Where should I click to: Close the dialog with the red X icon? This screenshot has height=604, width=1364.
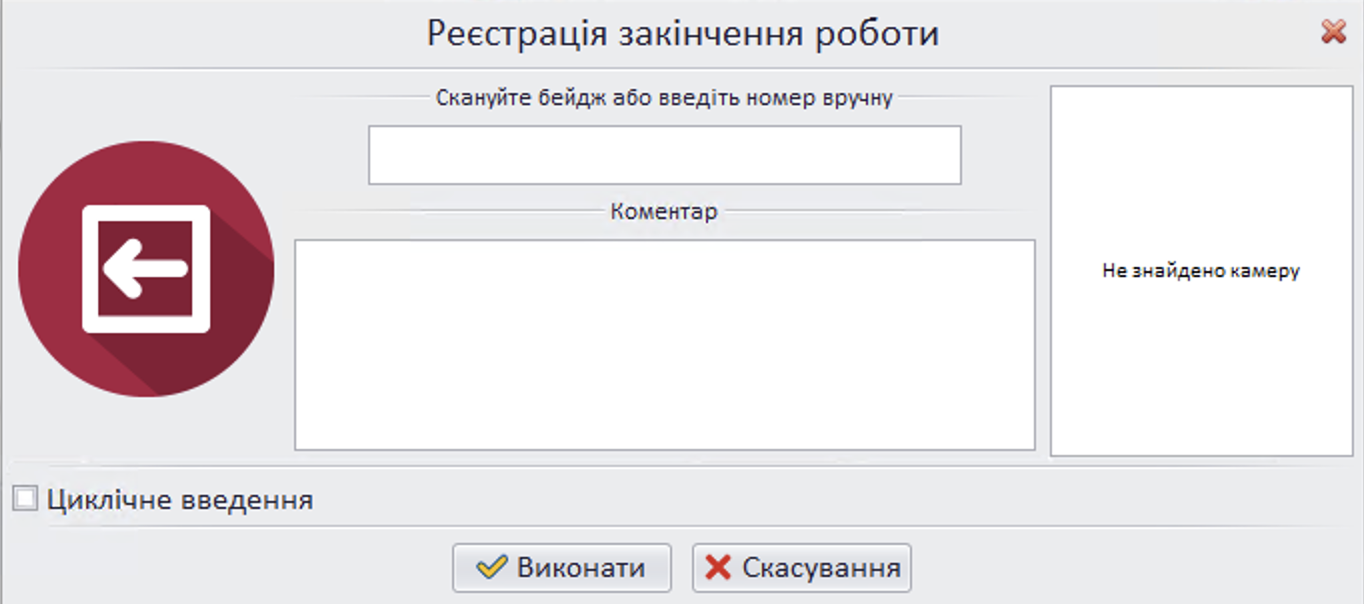point(1333,32)
